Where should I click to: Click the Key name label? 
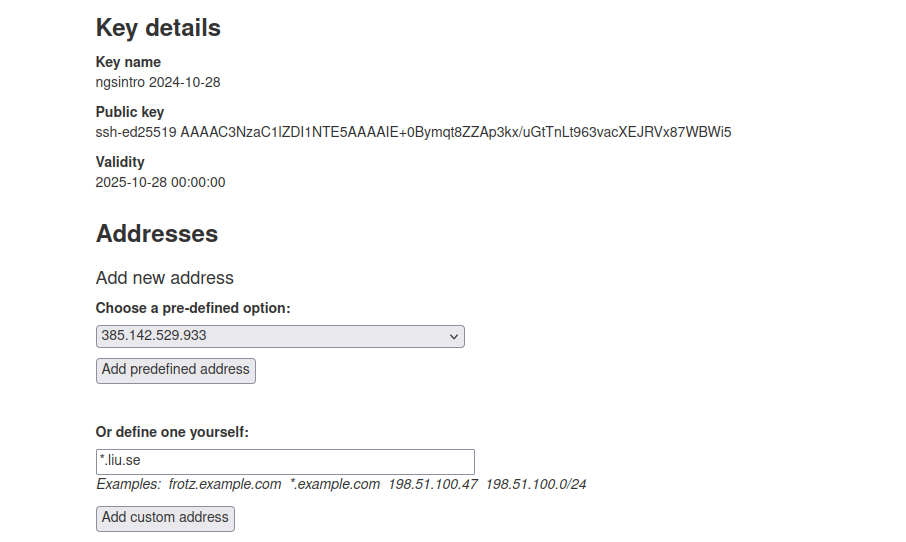click(128, 62)
